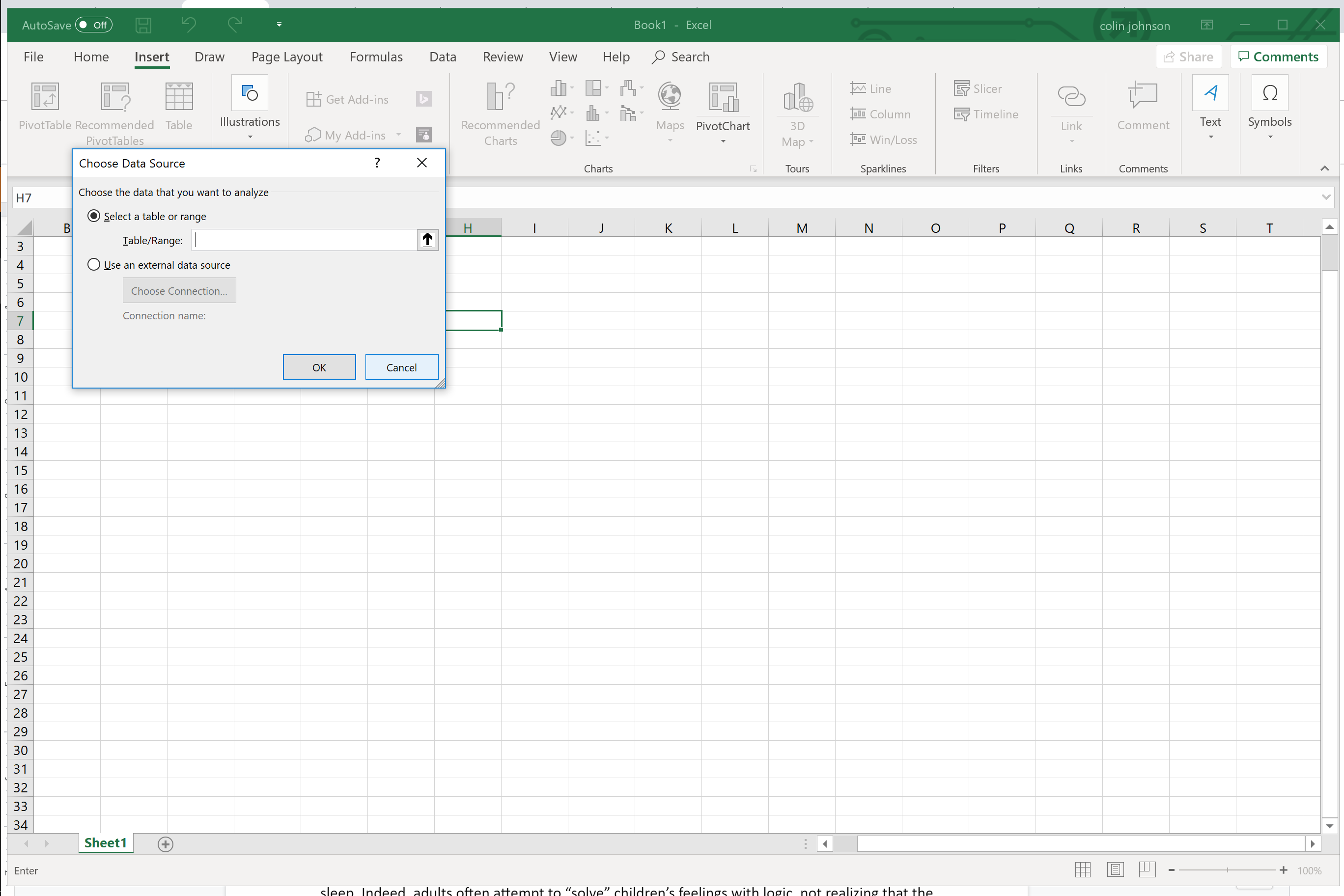Open the Illustrations group icon

click(x=250, y=94)
